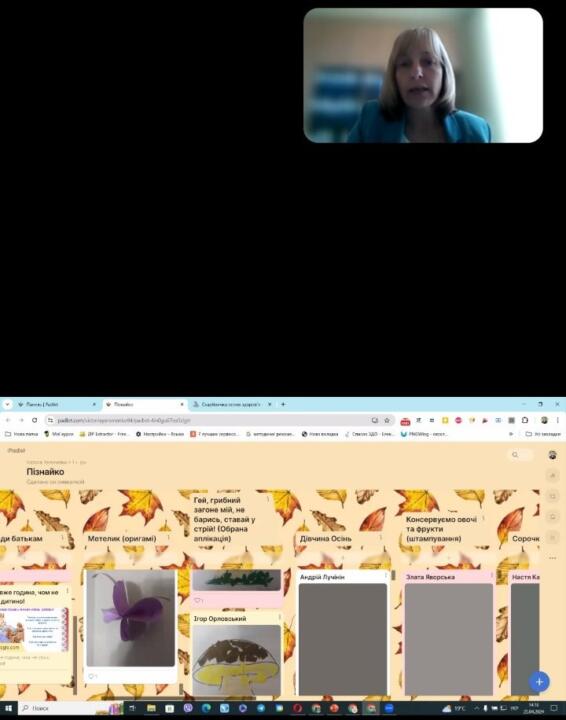The height and width of the screenshot is (720, 566).
Task: Open the Chrome extensions puzzle icon
Action: click(525, 420)
